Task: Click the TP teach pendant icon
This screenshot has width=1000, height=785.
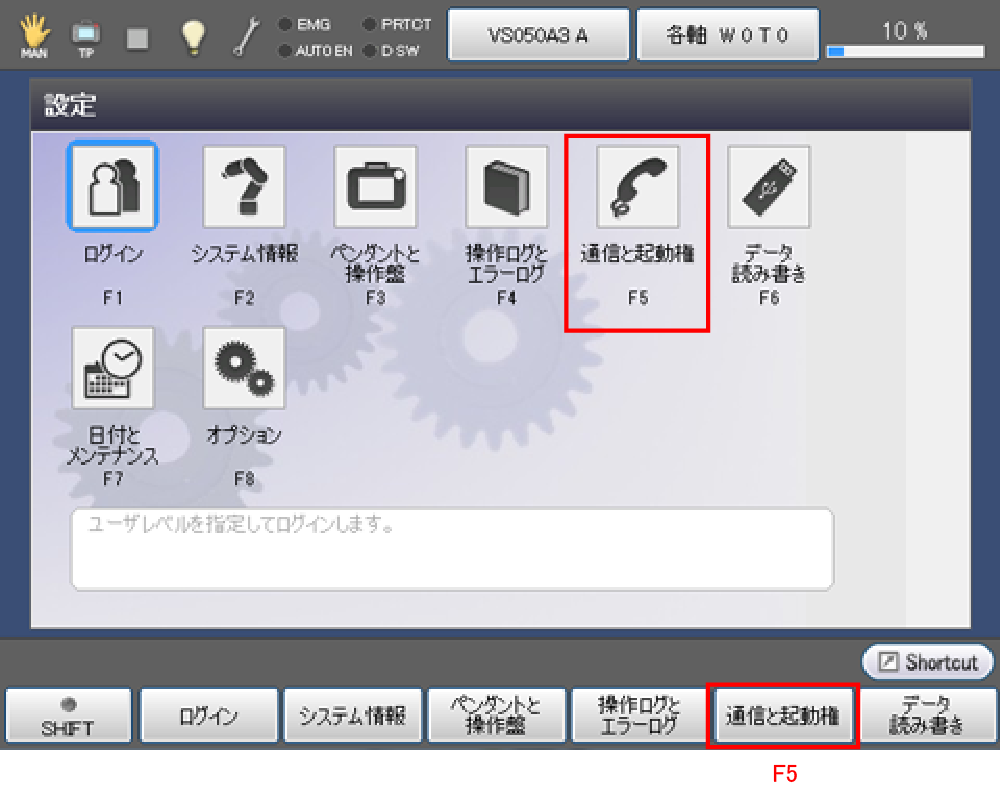Action: pyautogui.click(x=85, y=36)
